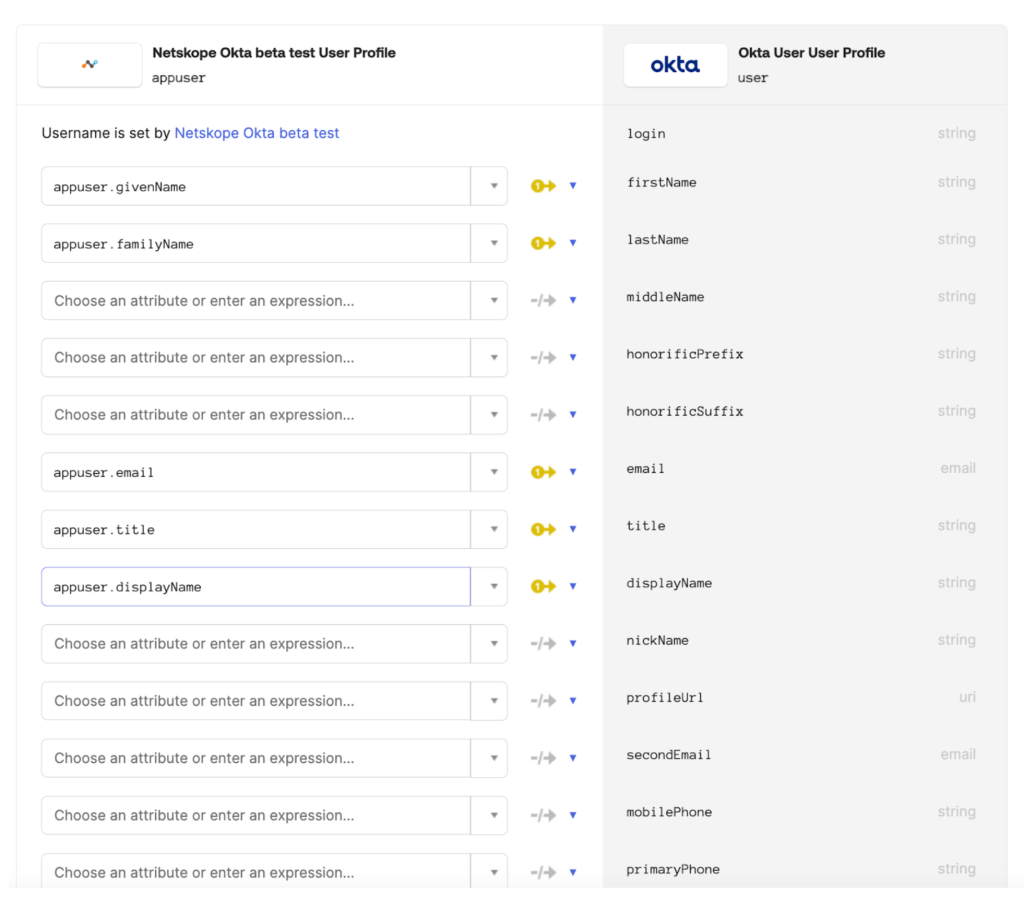
Task: Click the 'uri' type label
Action: pos(967,697)
